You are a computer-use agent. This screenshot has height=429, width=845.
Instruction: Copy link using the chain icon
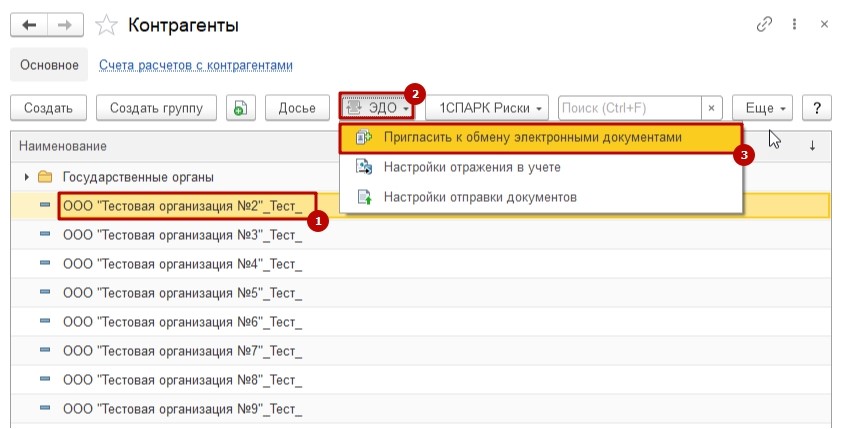(x=765, y=24)
